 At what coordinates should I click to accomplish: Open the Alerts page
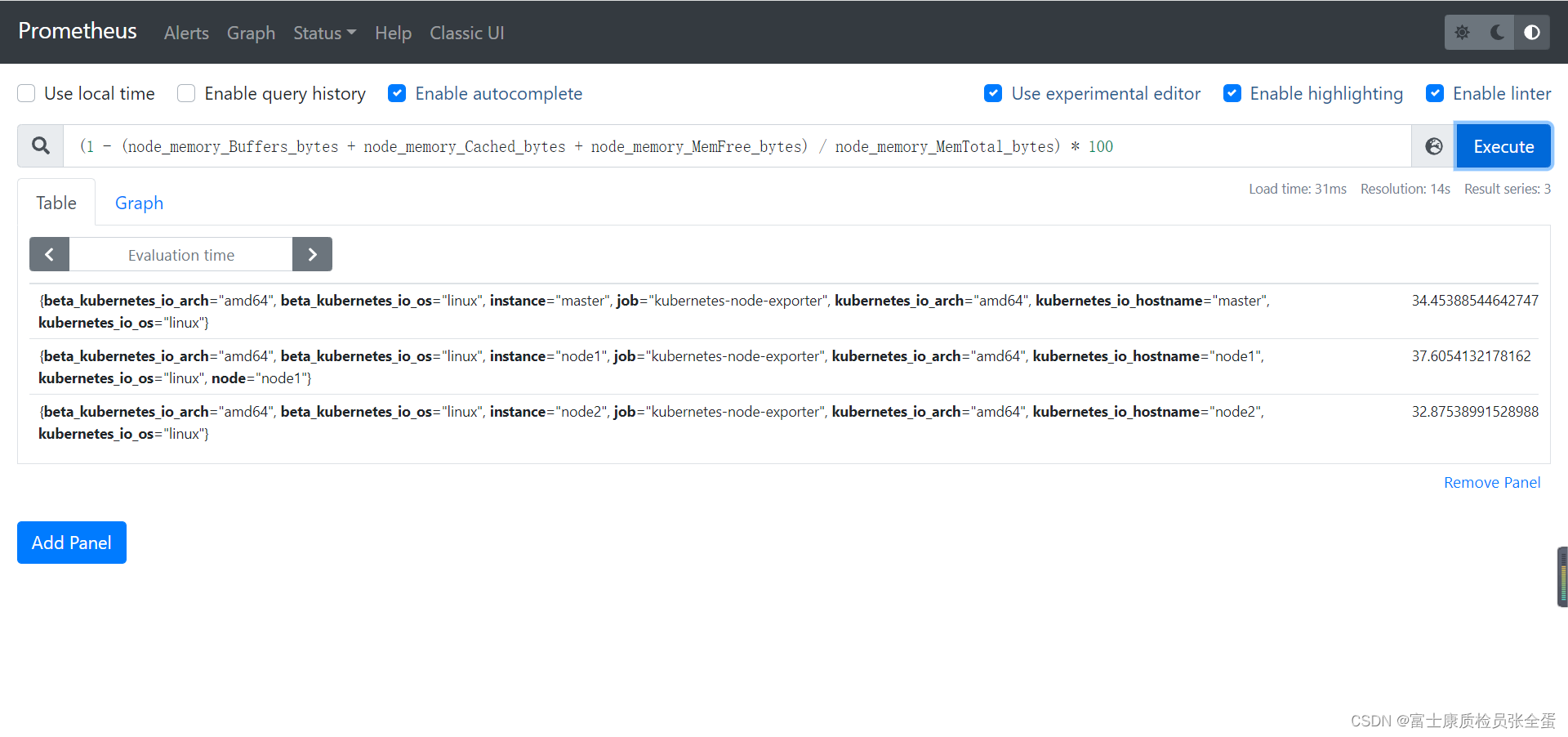point(186,33)
